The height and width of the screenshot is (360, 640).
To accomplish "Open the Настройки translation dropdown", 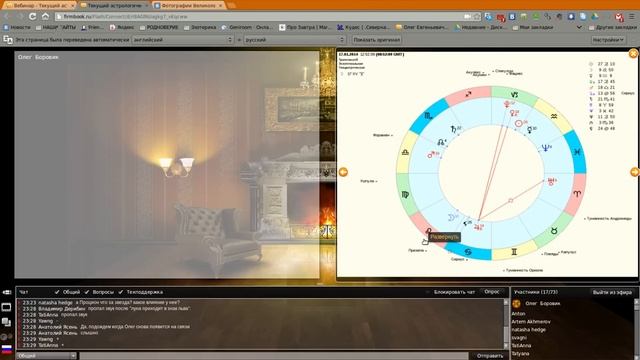I will coord(608,40).
